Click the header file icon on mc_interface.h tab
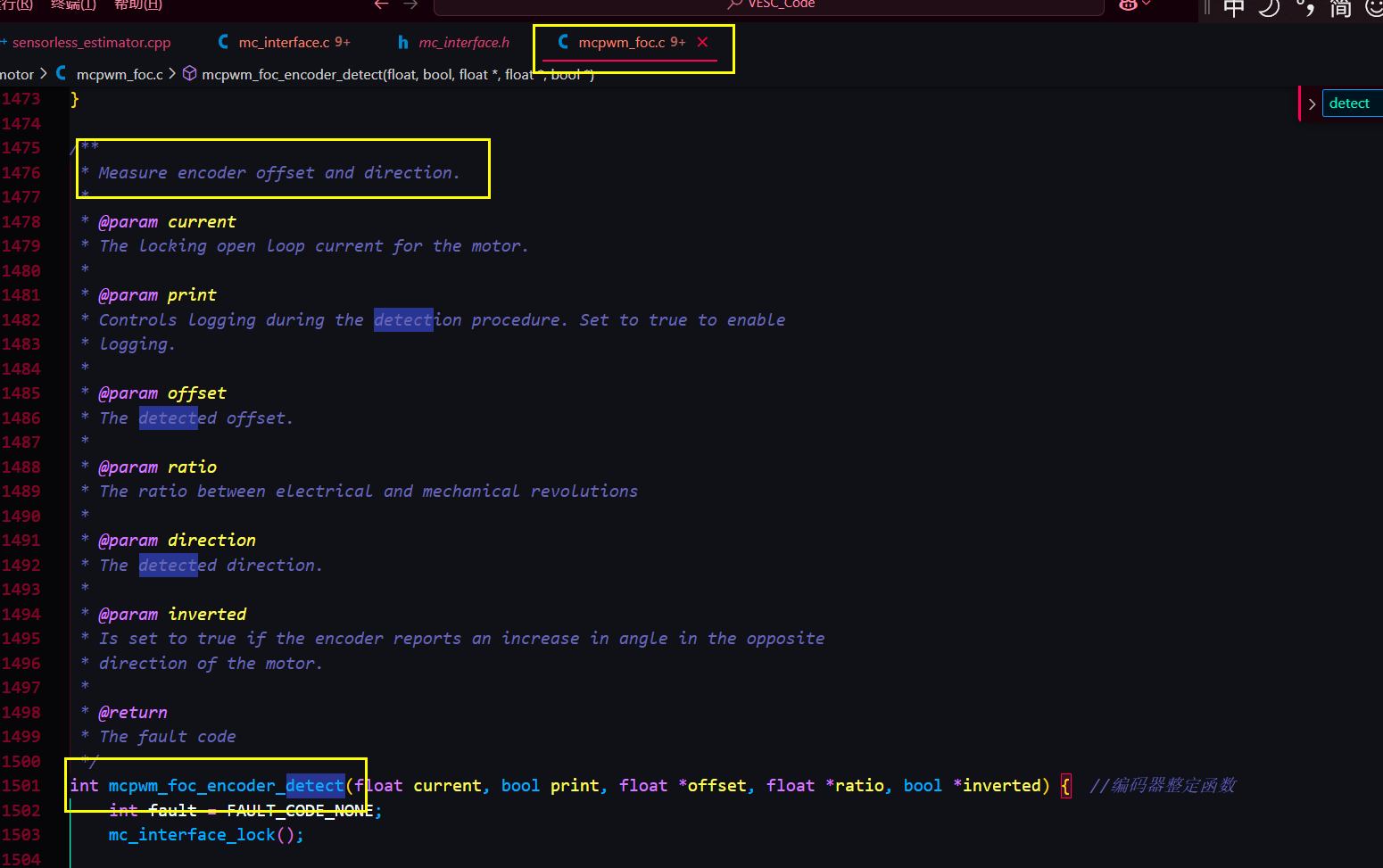Screen dimensions: 1383x868 [x=403, y=42]
